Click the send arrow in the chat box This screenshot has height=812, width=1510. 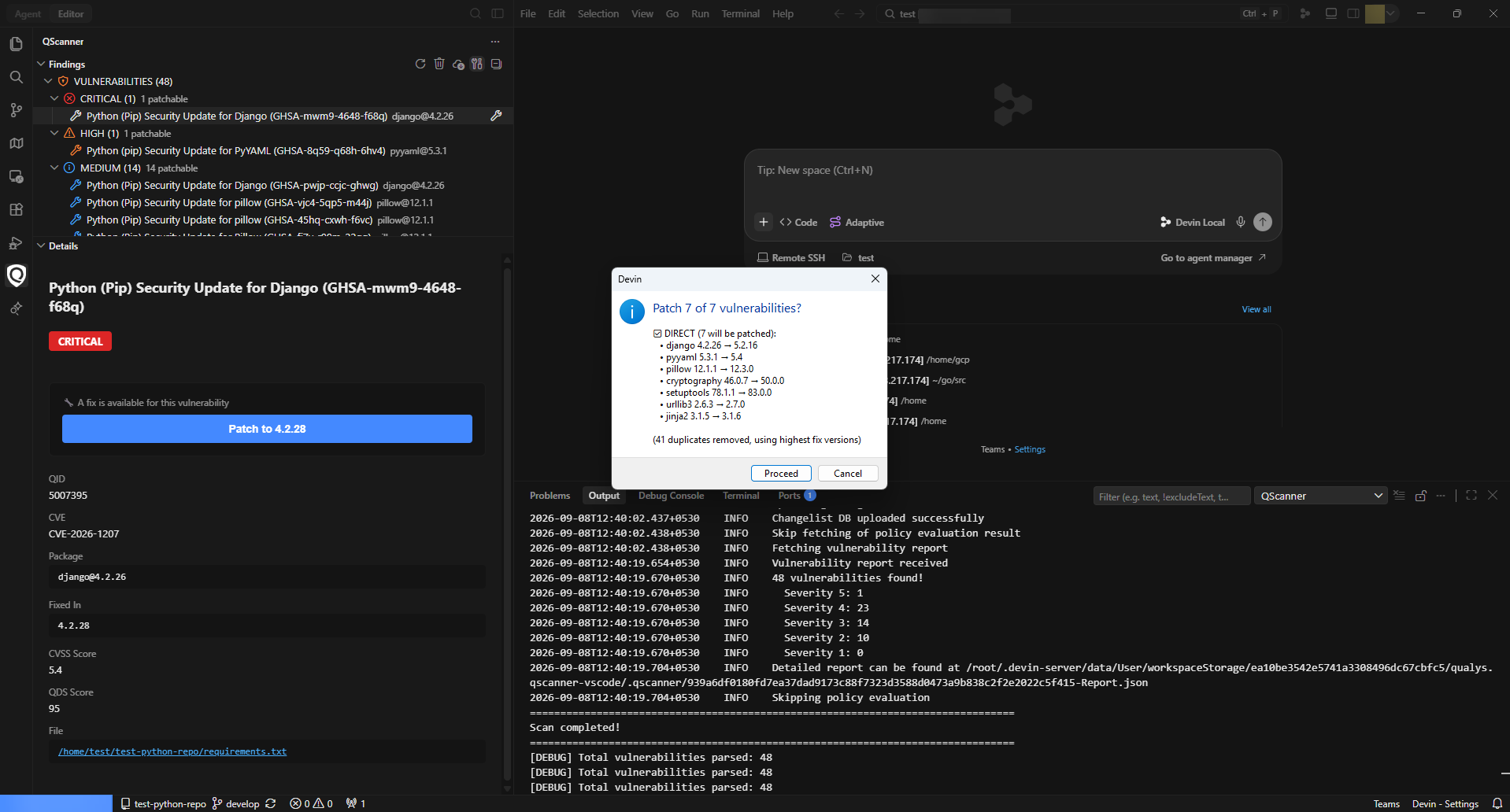(1263, 222)
